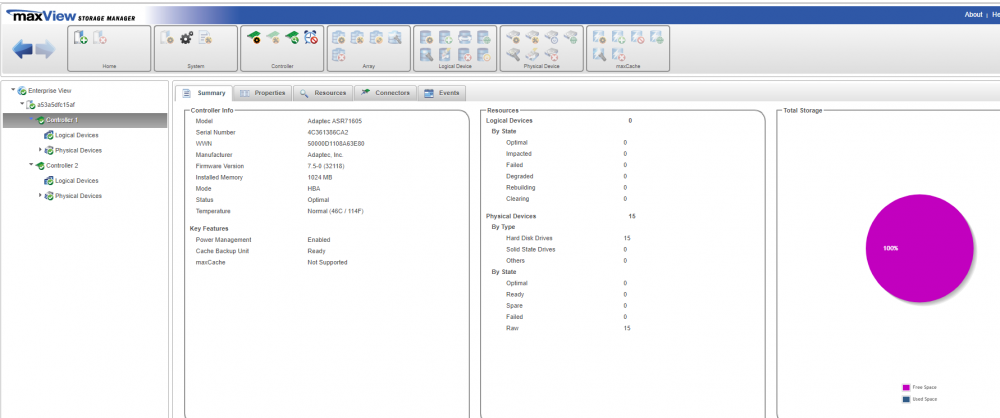The width and height of the screenshot is (1000, 418).
Task: Open system settings via the black gear icon
Action: (186, 38)
